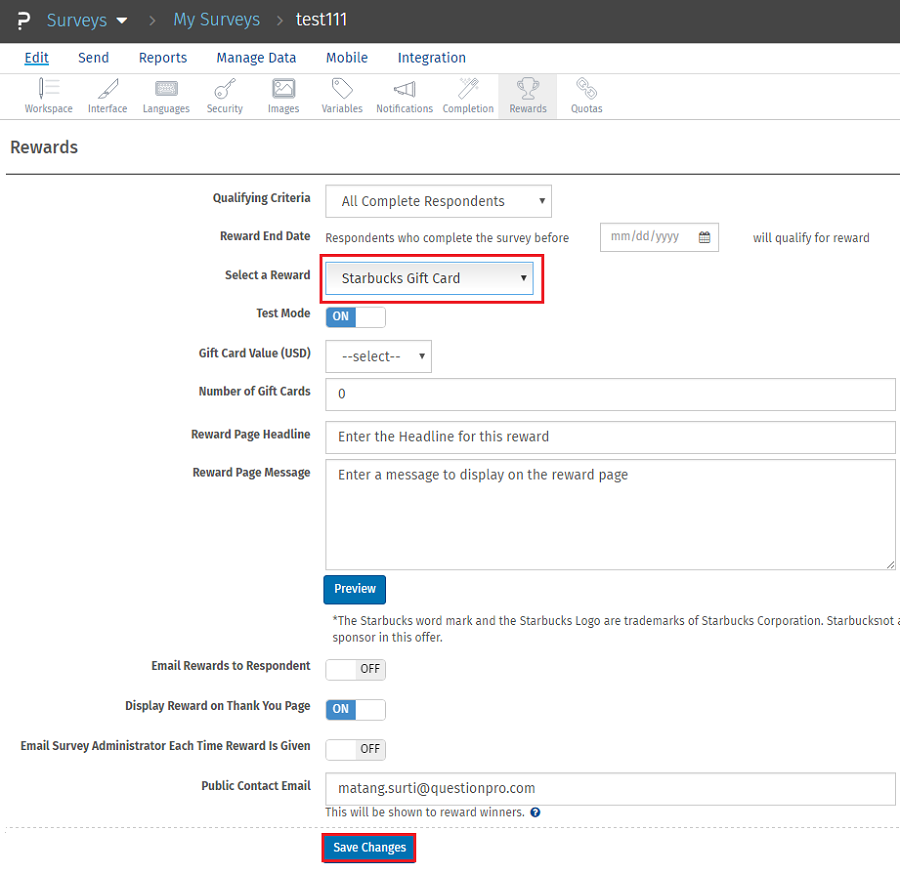Click the Reward Page Headline field
This screenshot has height=874, width=900.
coord(610,437)
